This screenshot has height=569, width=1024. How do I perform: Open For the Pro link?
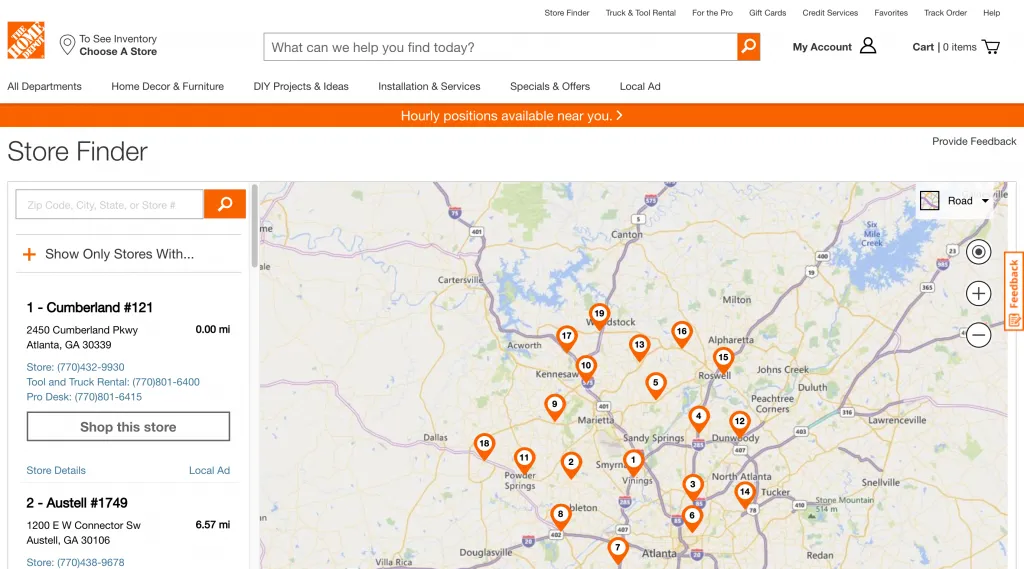[712, 13]
